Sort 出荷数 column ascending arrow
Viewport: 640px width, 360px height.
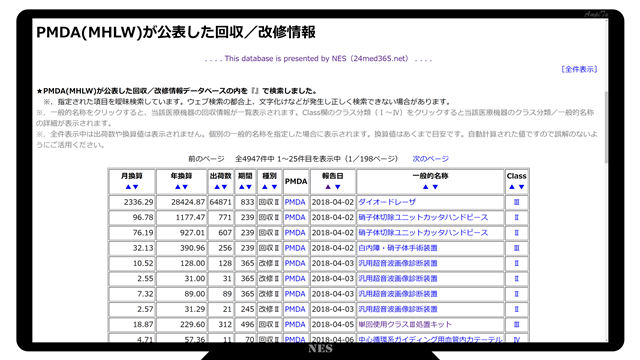217,187
